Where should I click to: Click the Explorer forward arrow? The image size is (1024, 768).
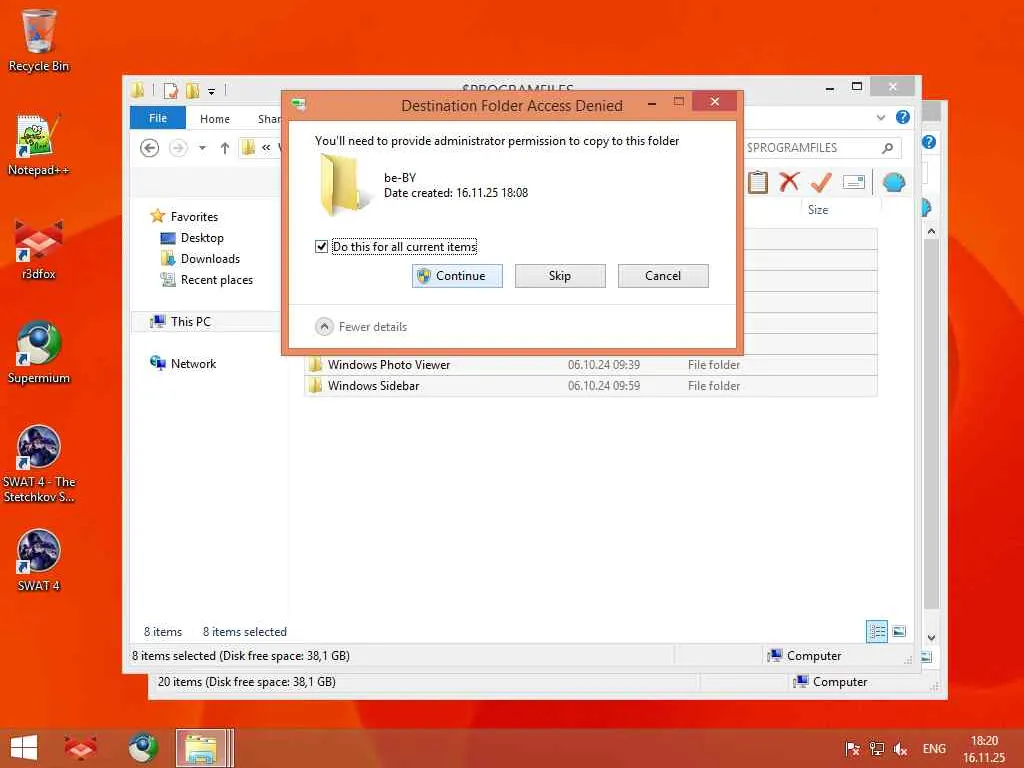pos(178,148)
